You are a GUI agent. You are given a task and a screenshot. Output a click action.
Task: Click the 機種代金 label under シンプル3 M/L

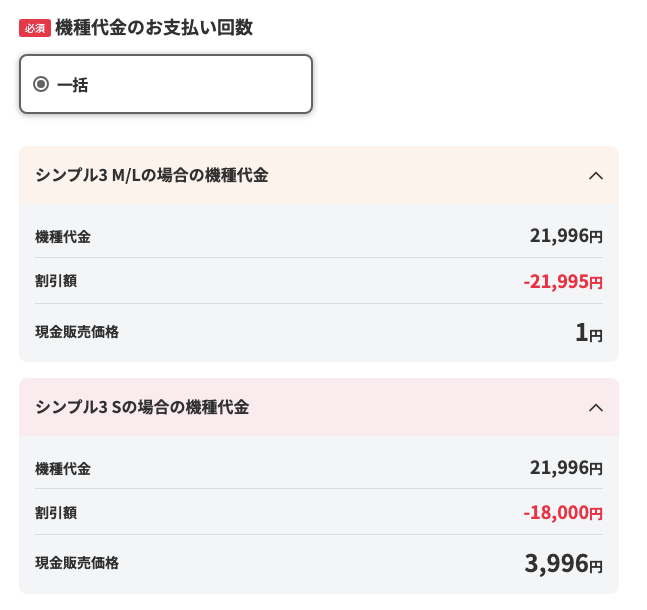tap(63, 237)
